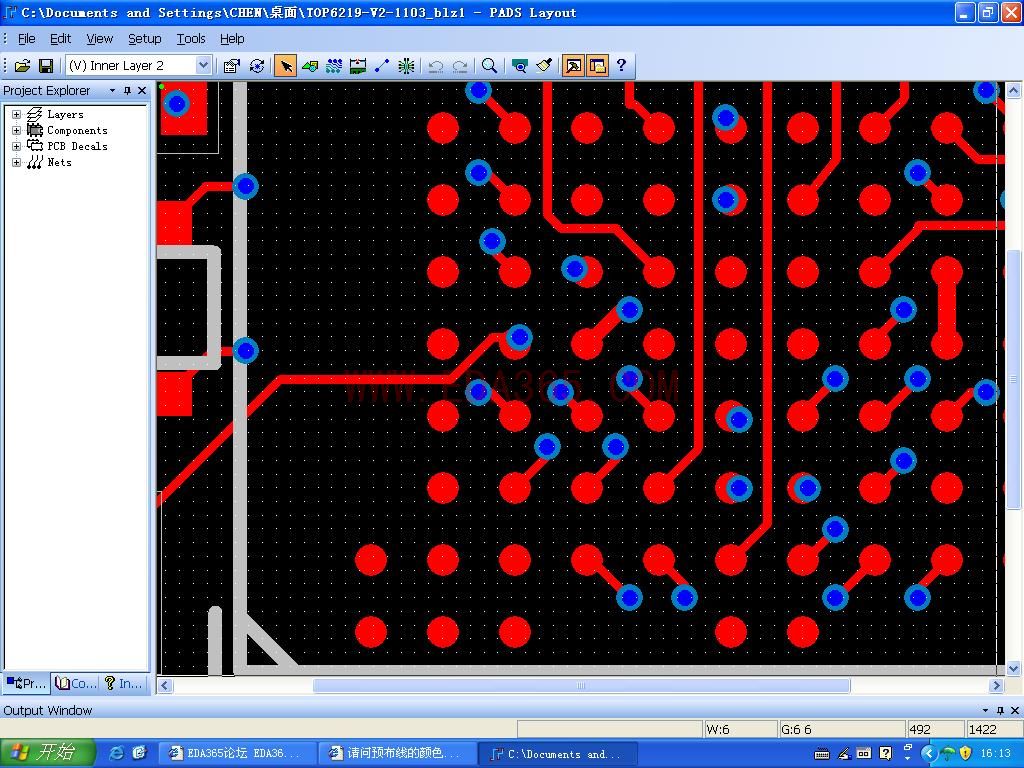
Task: Open the ECO toolbar icon
Action: tap(382, 66)
